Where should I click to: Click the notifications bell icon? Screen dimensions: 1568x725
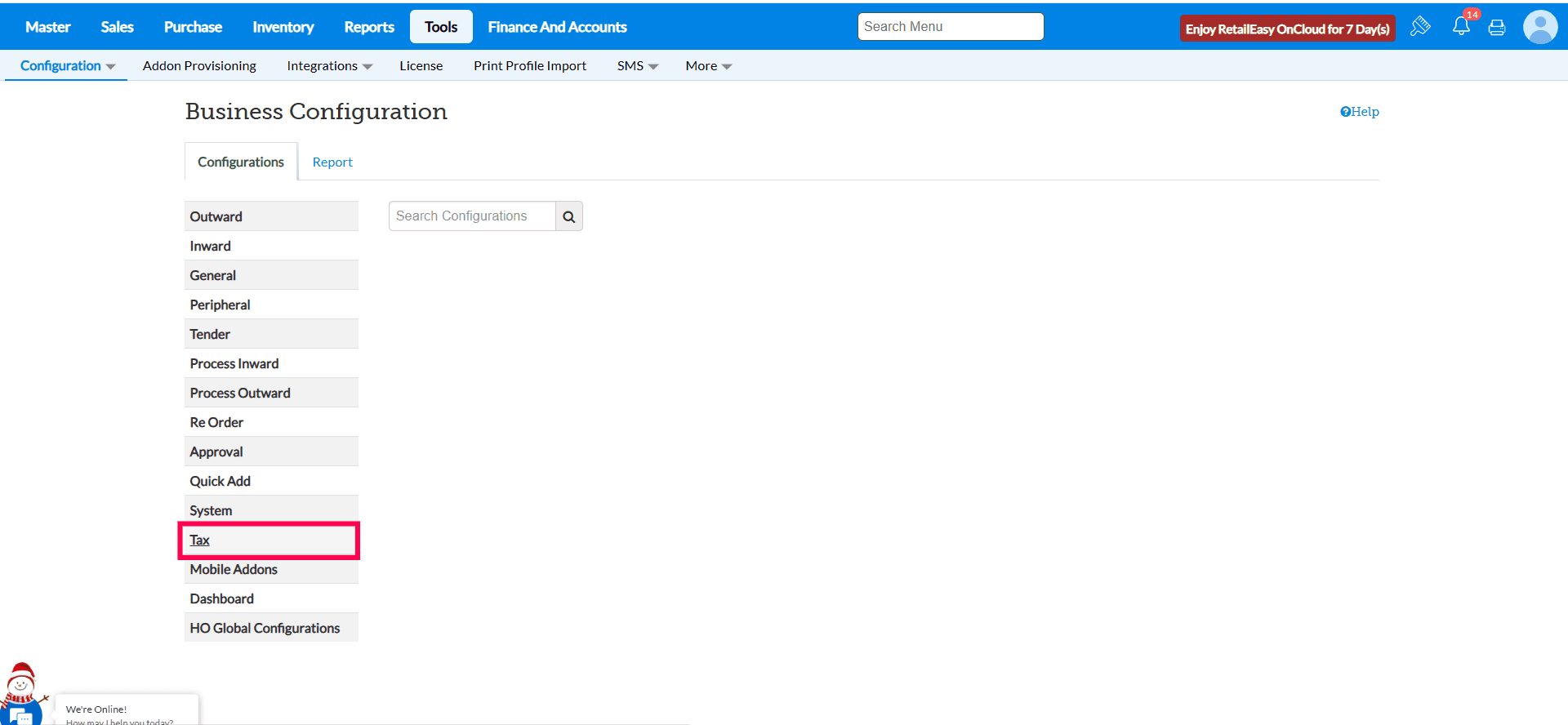(x=1461, y=26)
